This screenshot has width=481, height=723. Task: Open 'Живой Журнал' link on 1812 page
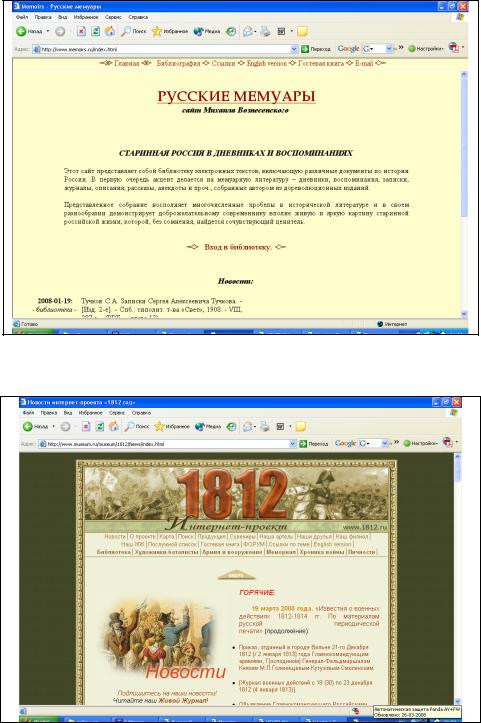tap(183, 701)
